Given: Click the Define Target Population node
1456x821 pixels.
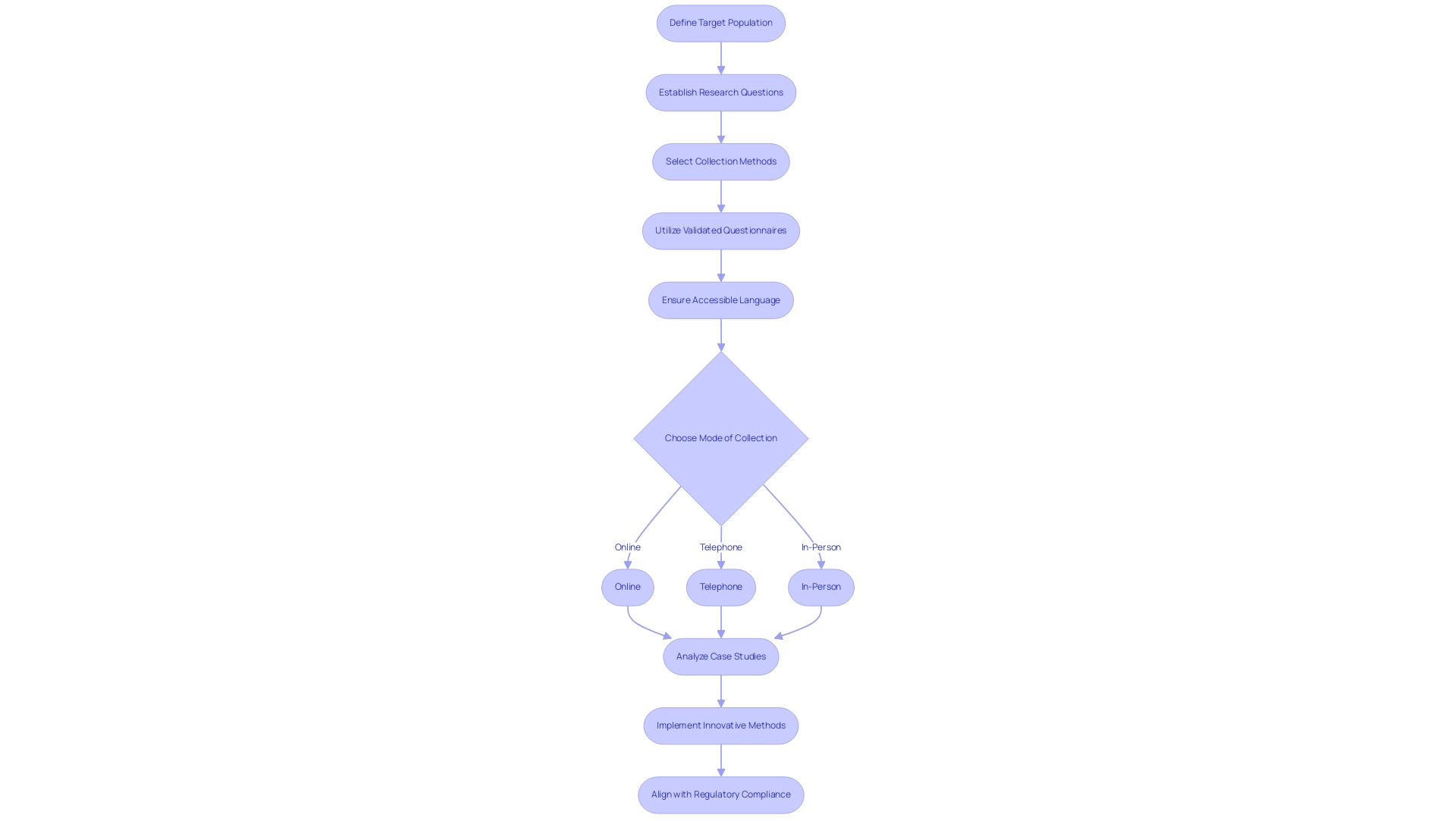Looking at the screenshot, I should 721,23.
